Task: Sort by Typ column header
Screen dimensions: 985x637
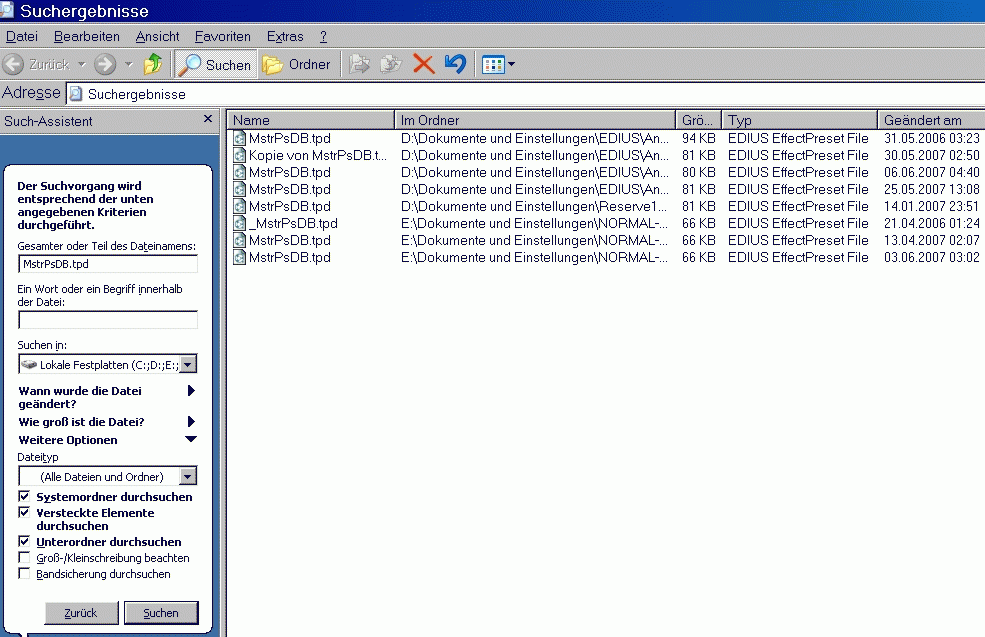Action: [x=800, y=120]
